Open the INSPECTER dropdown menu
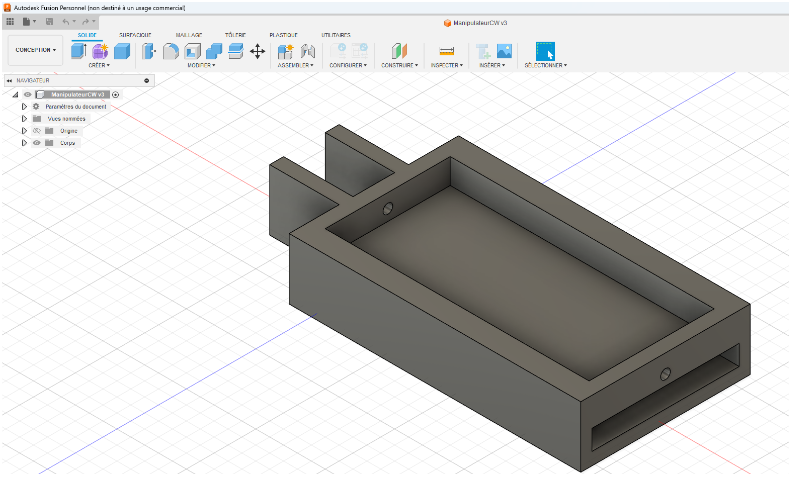Image resolution: width=789 pixels, height=503 pixels. (446, 65)
